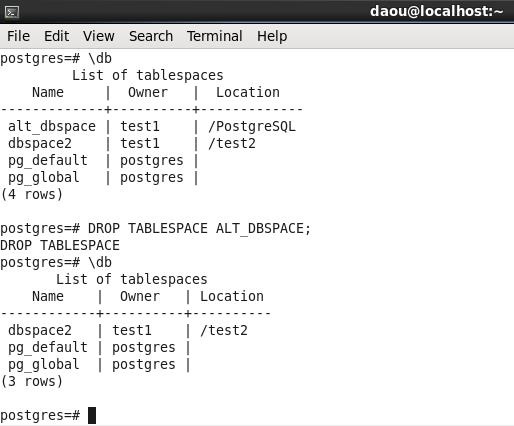The width and height of the screenshot is (514, 426).
Task: Click the daou@localhost window title
Action: [436, 11]
